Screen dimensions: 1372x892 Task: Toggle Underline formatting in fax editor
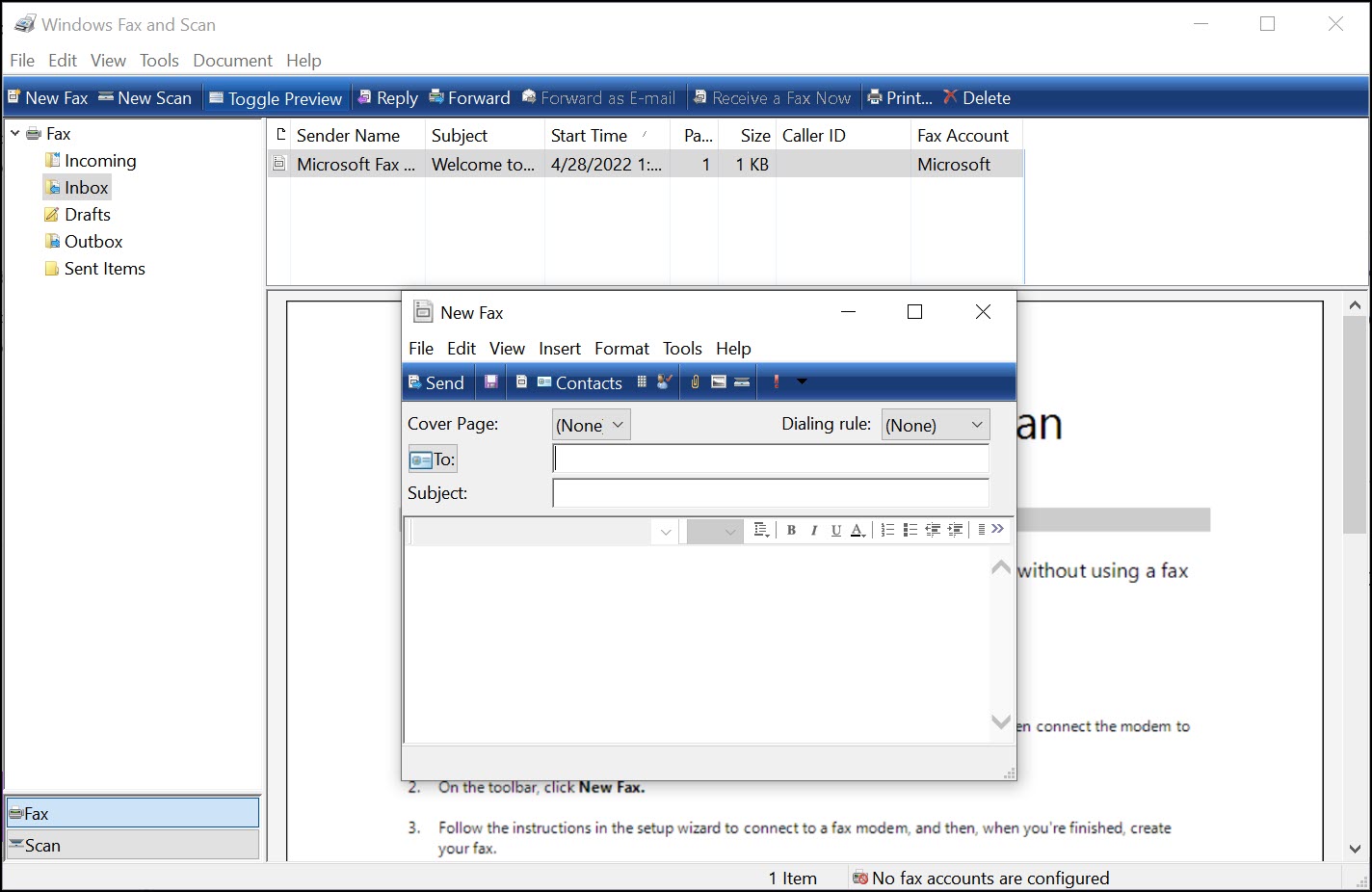835,530
